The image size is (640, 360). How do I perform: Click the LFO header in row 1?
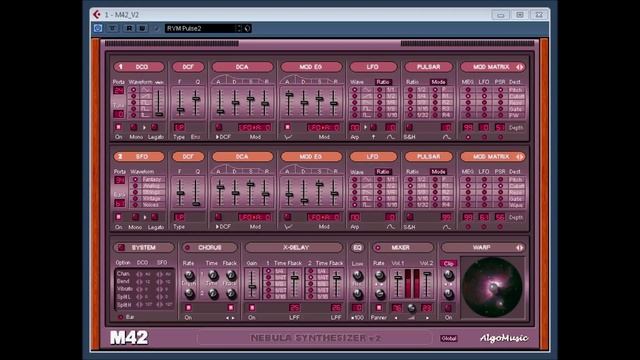(x=373, y=67)
